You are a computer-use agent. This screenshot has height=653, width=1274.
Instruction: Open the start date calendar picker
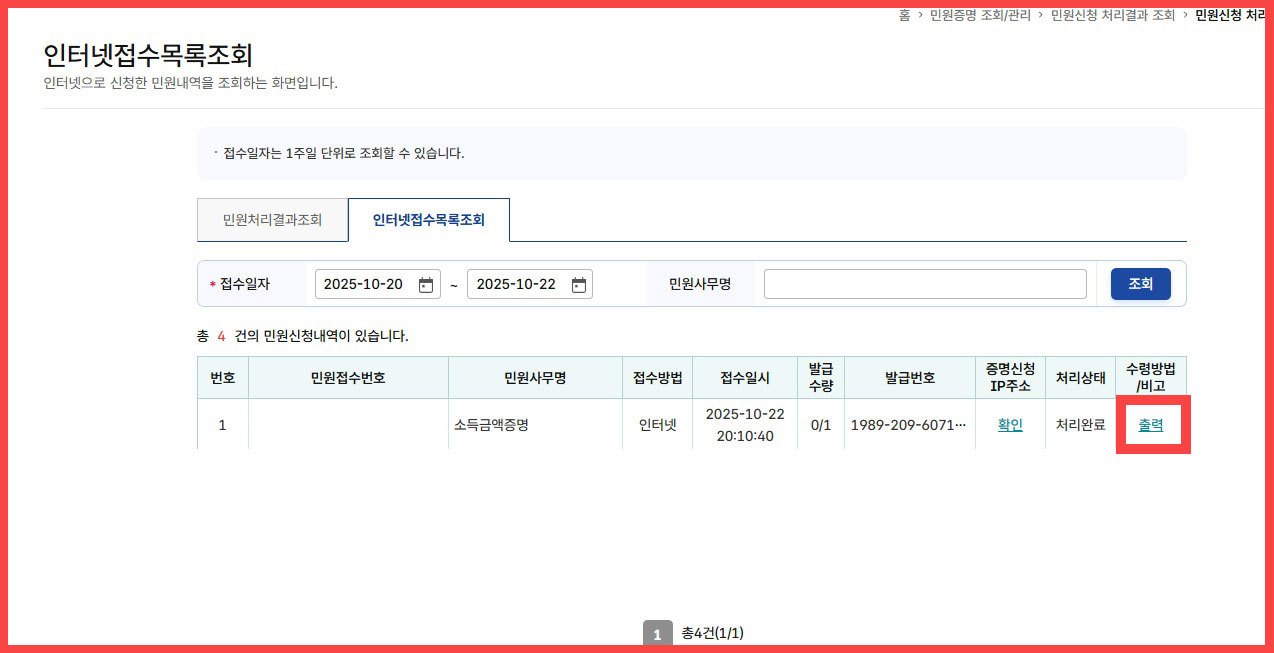click(426, 283)
